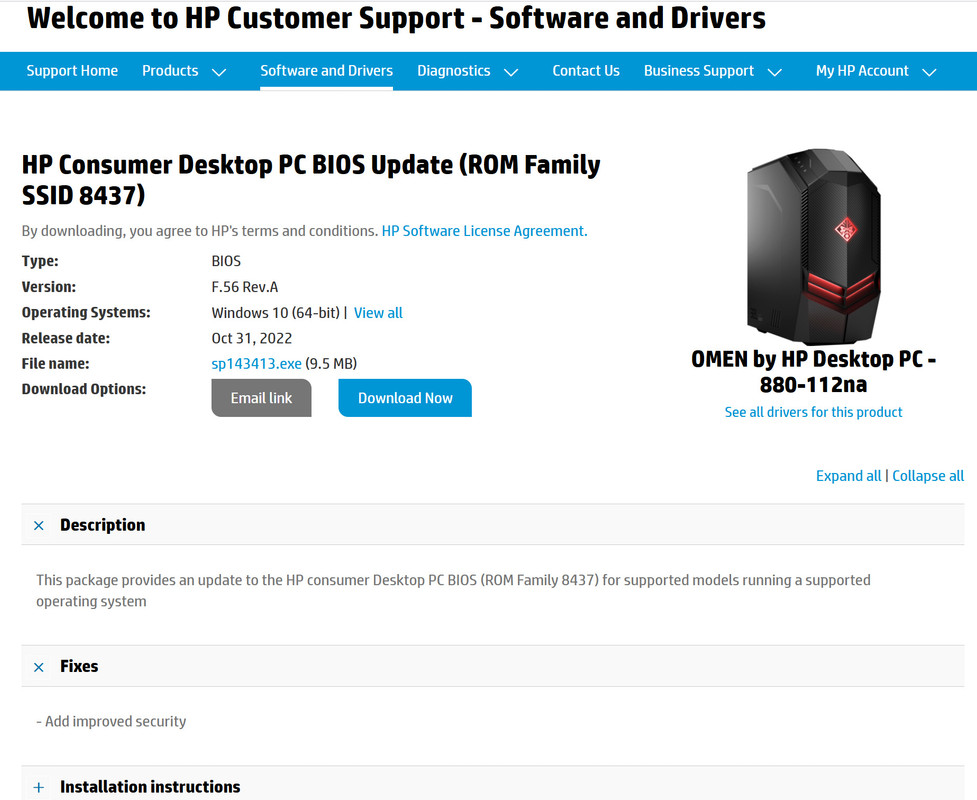Click the Description package summary paragraph
This screenshot has height=800, width=977.
pyautogui.click(x=453, y=591)
